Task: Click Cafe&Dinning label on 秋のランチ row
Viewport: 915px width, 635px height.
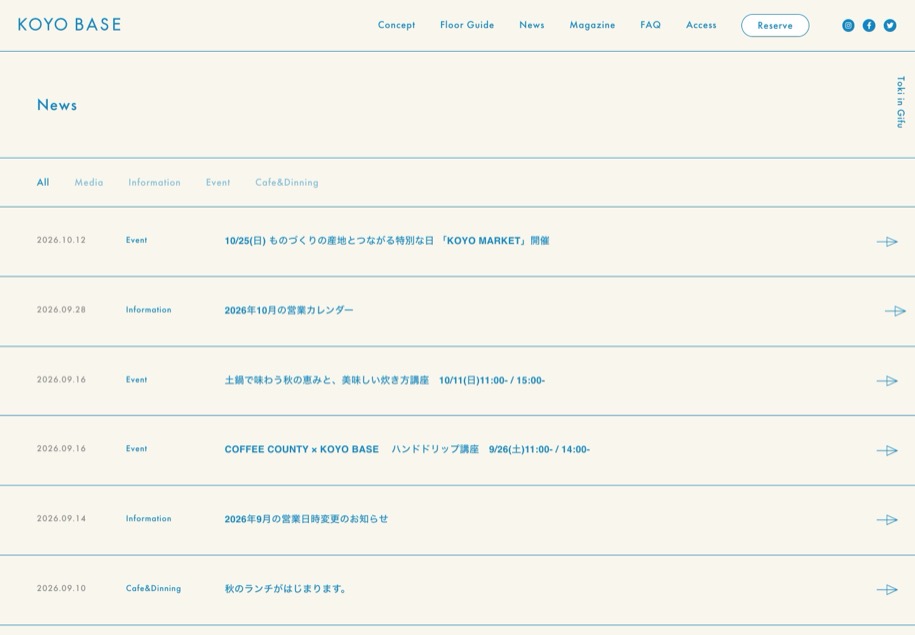Action: 153,588
